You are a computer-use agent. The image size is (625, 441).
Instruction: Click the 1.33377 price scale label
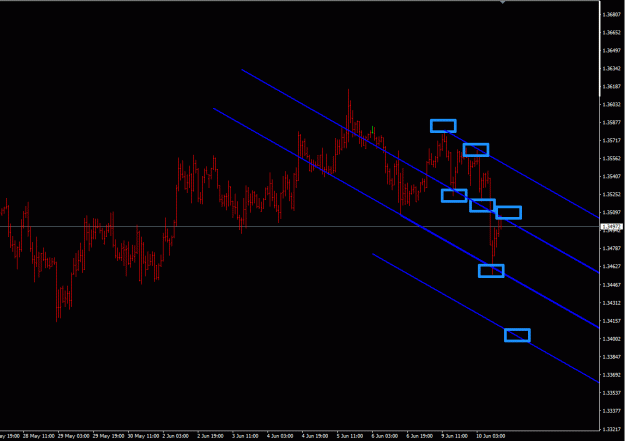coord(612,411)
